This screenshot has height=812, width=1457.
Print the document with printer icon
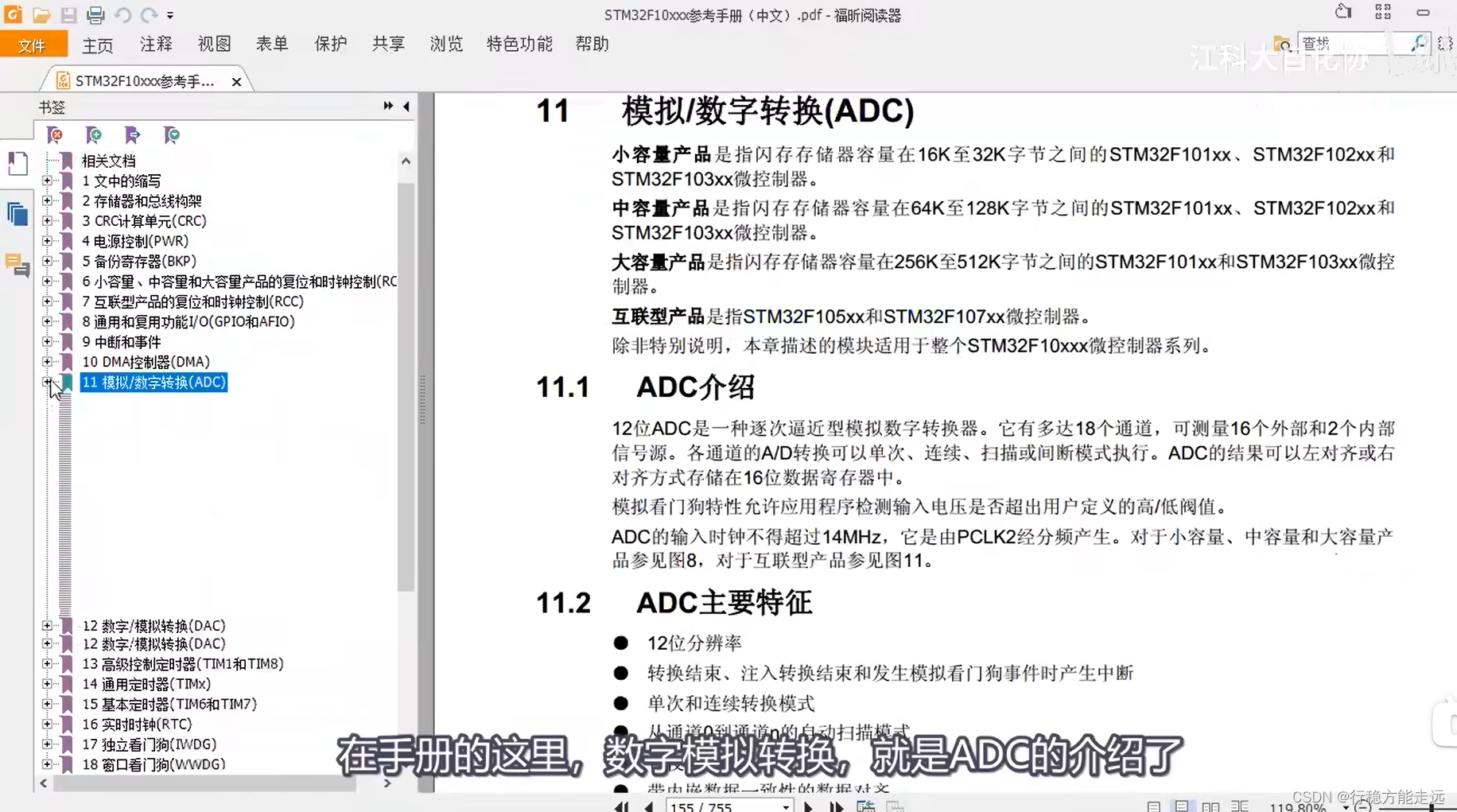point(95,14)
